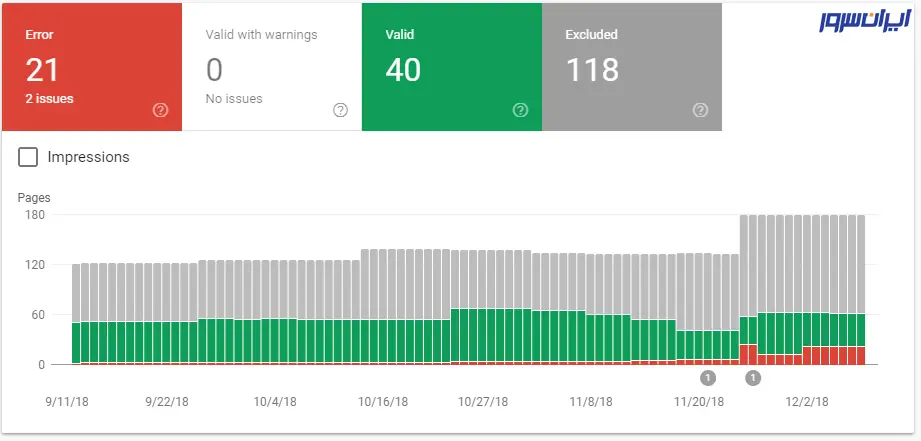Open help icon on Excluded card
This screenshot has width=921, height=441.
(x=700, y=110)
